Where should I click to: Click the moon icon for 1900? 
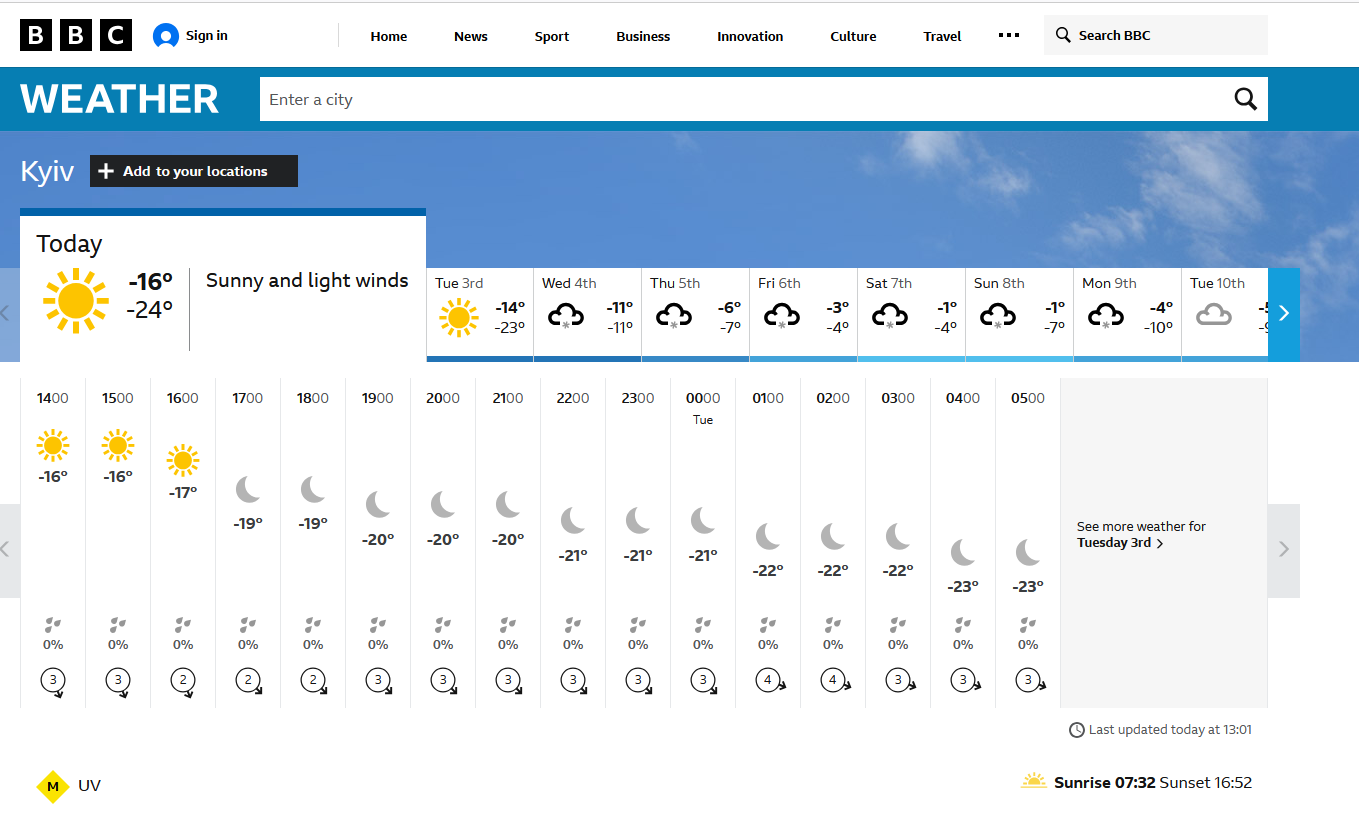tap(378, 504)
